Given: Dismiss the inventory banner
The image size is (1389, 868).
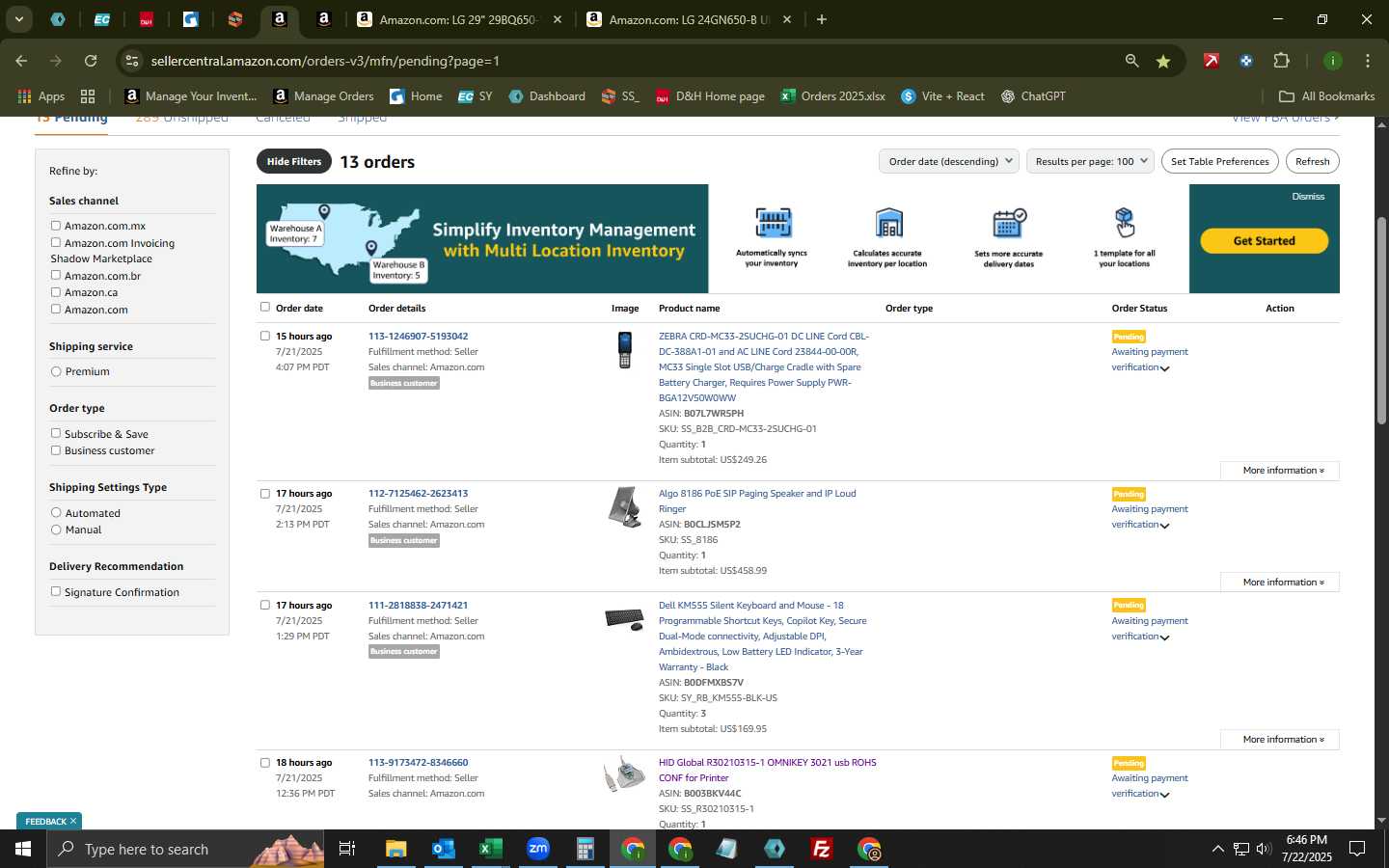Looking at the screenshot, I should coord(1308,196).
